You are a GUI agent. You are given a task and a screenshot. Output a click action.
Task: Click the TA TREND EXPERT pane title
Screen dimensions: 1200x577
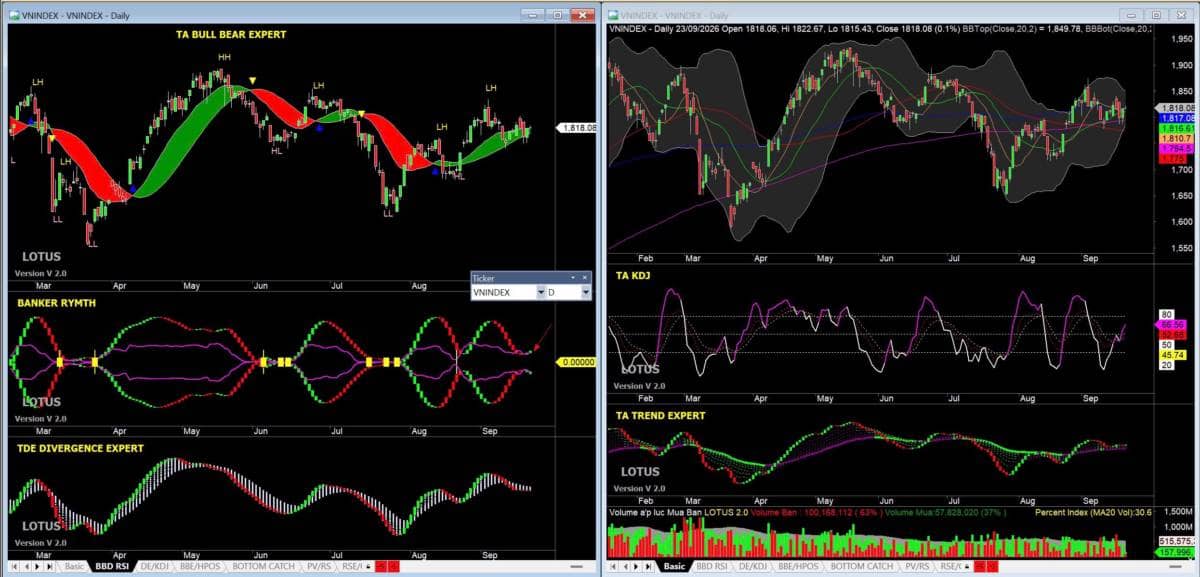[x=660, y=415]
